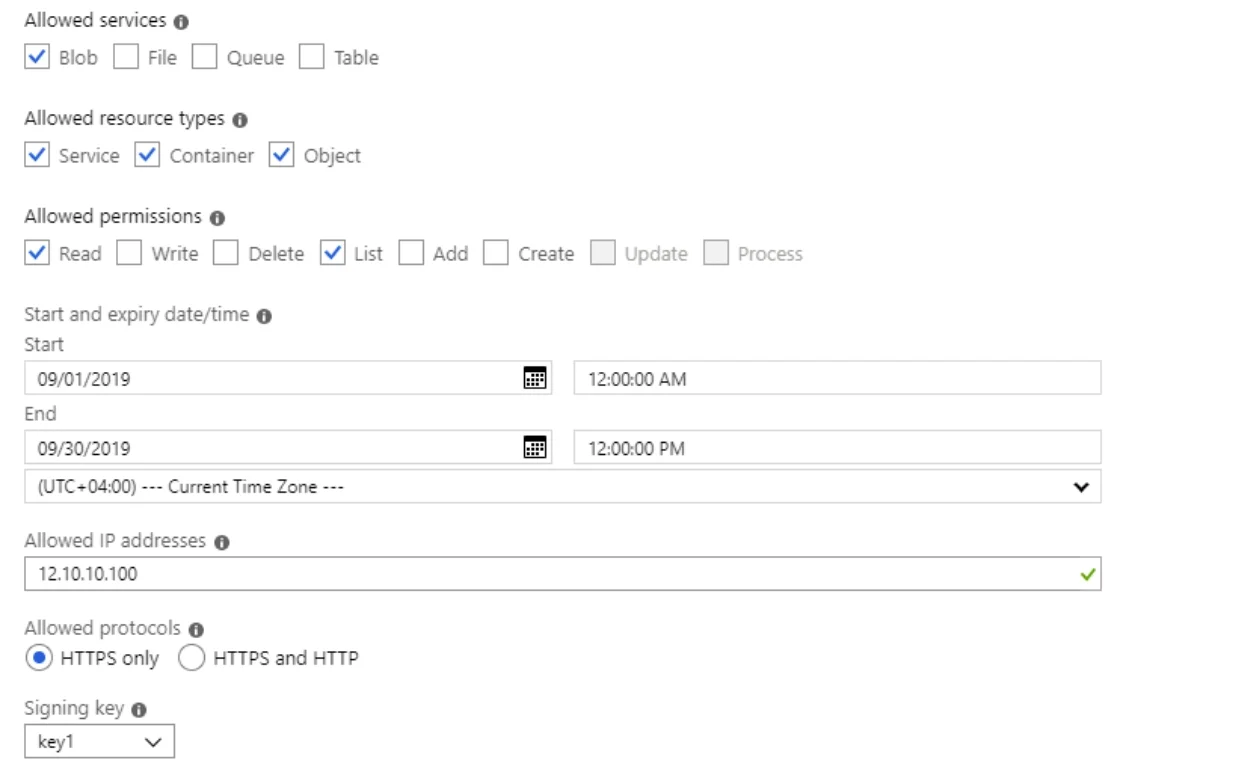
Task: Enable the Delete permission
Action: point(226,253)
